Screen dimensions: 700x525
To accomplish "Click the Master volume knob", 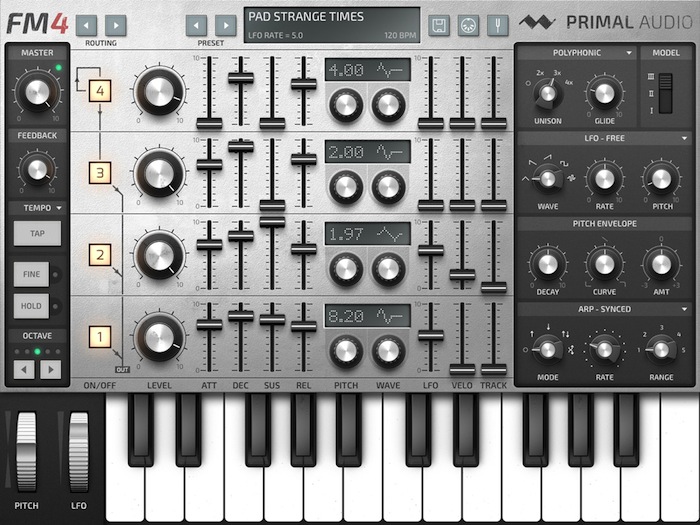I will coord(37,92).
